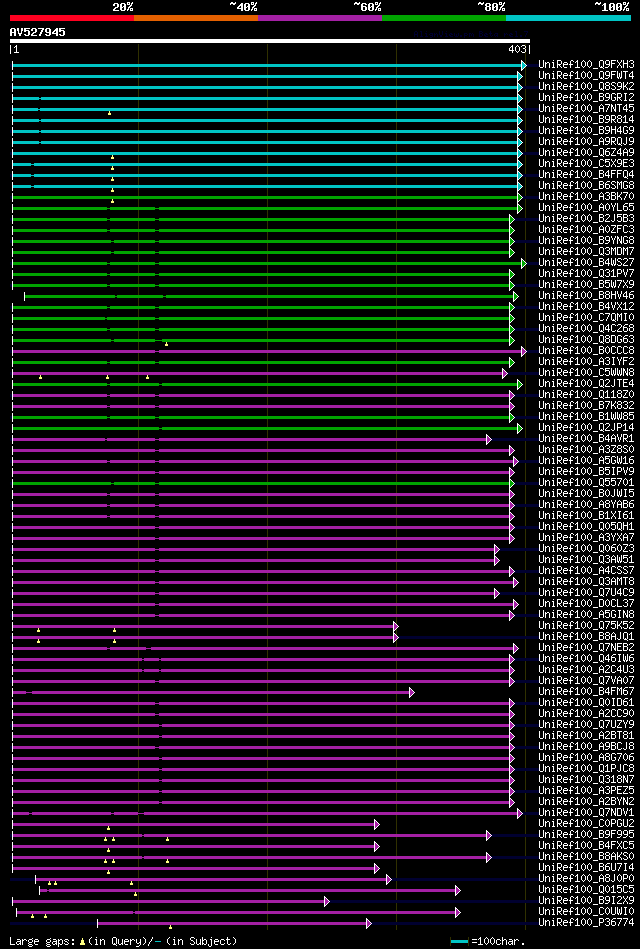Screen dimensions: 640x949
Task: Click the arrowhead ending the UniRef100_B4WS27 bar
Action: [x=524, y=263]
